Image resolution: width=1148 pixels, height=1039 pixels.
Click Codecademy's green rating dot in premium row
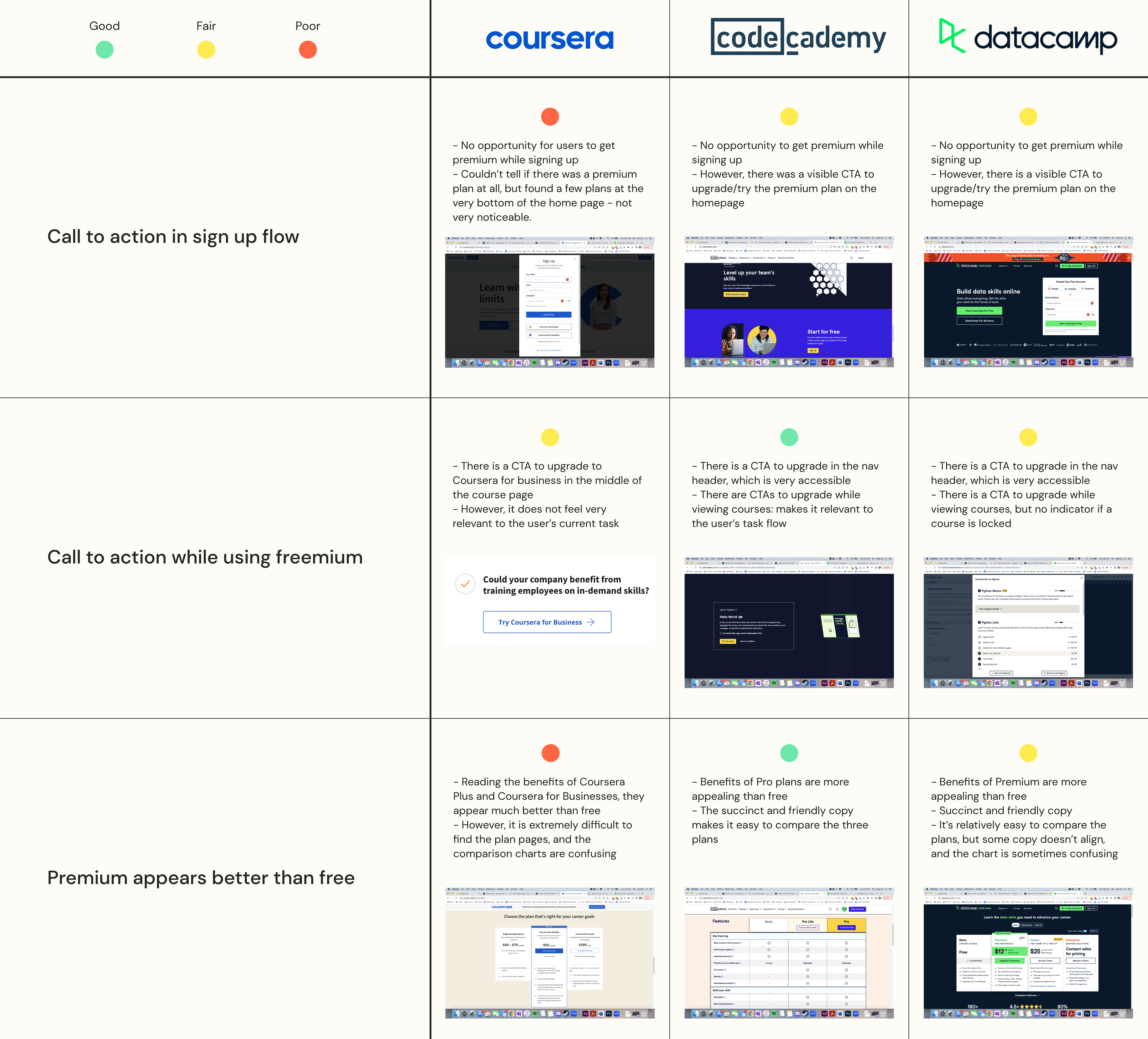click(789, 753)
